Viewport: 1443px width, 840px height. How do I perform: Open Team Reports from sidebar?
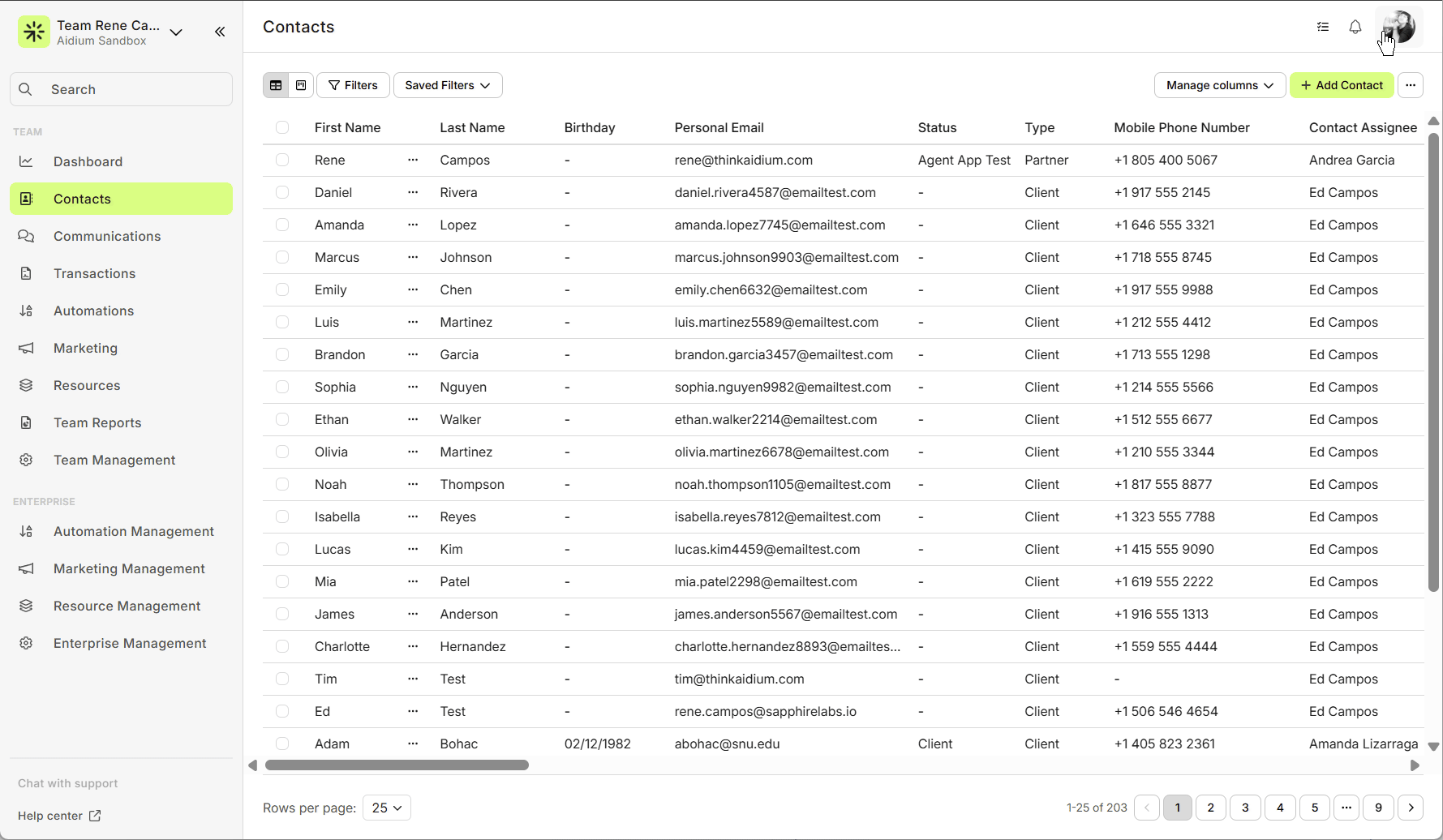pos(97,422)
